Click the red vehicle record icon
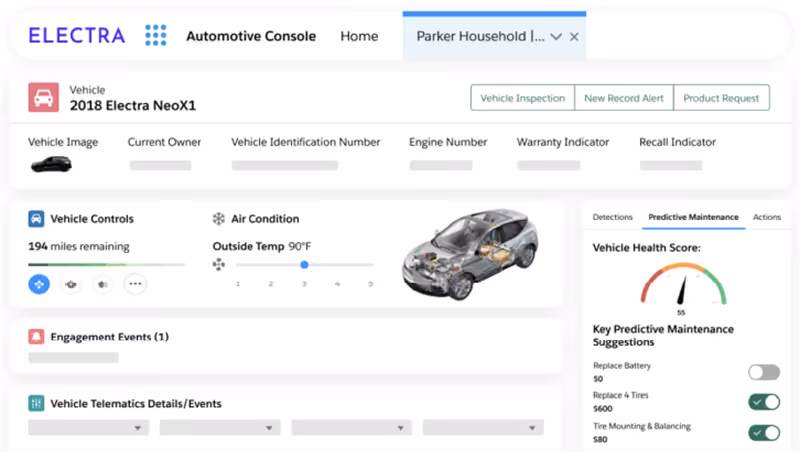The image size is (800, 452). [43, 97]
